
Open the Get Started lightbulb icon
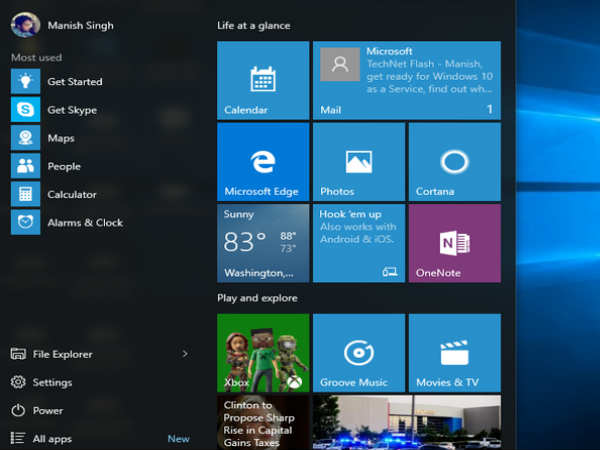25,81
